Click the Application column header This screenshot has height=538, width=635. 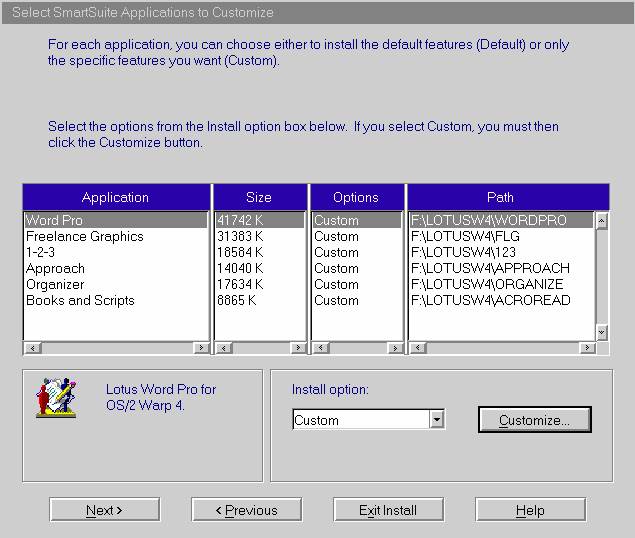coord(116,197)
